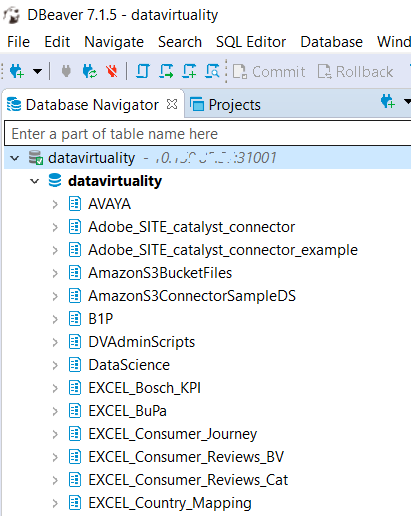Click the EXCEL_Country_Mapping schema icon

(75, 503)
